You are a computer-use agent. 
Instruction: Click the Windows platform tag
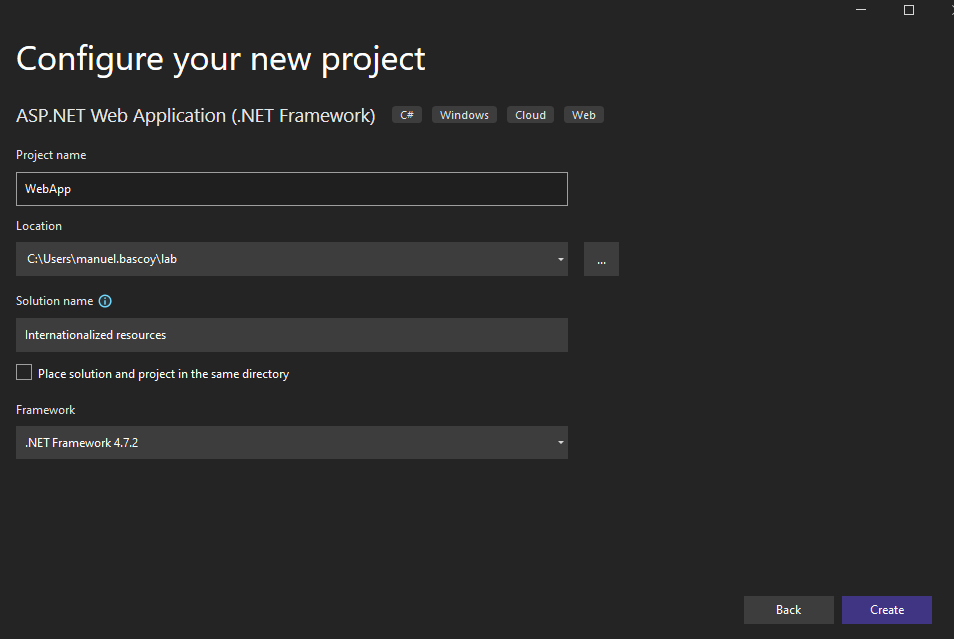pos(464,115)
